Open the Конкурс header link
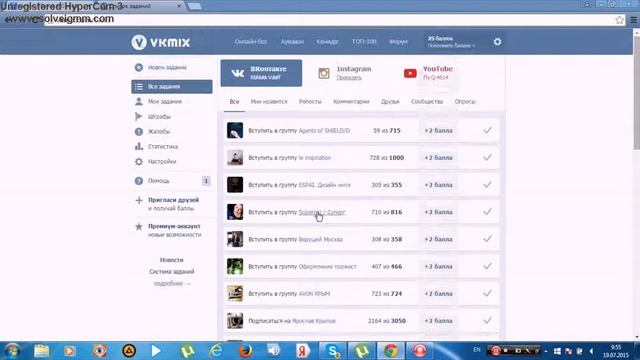 327,42
